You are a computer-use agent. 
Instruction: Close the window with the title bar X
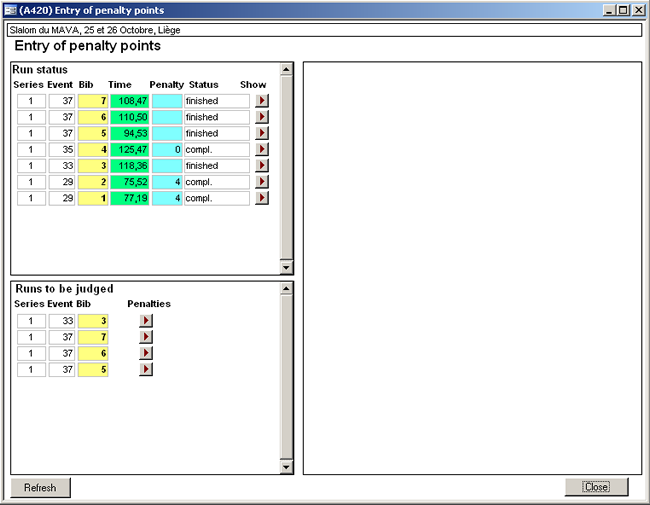click(x=639, y=10)
